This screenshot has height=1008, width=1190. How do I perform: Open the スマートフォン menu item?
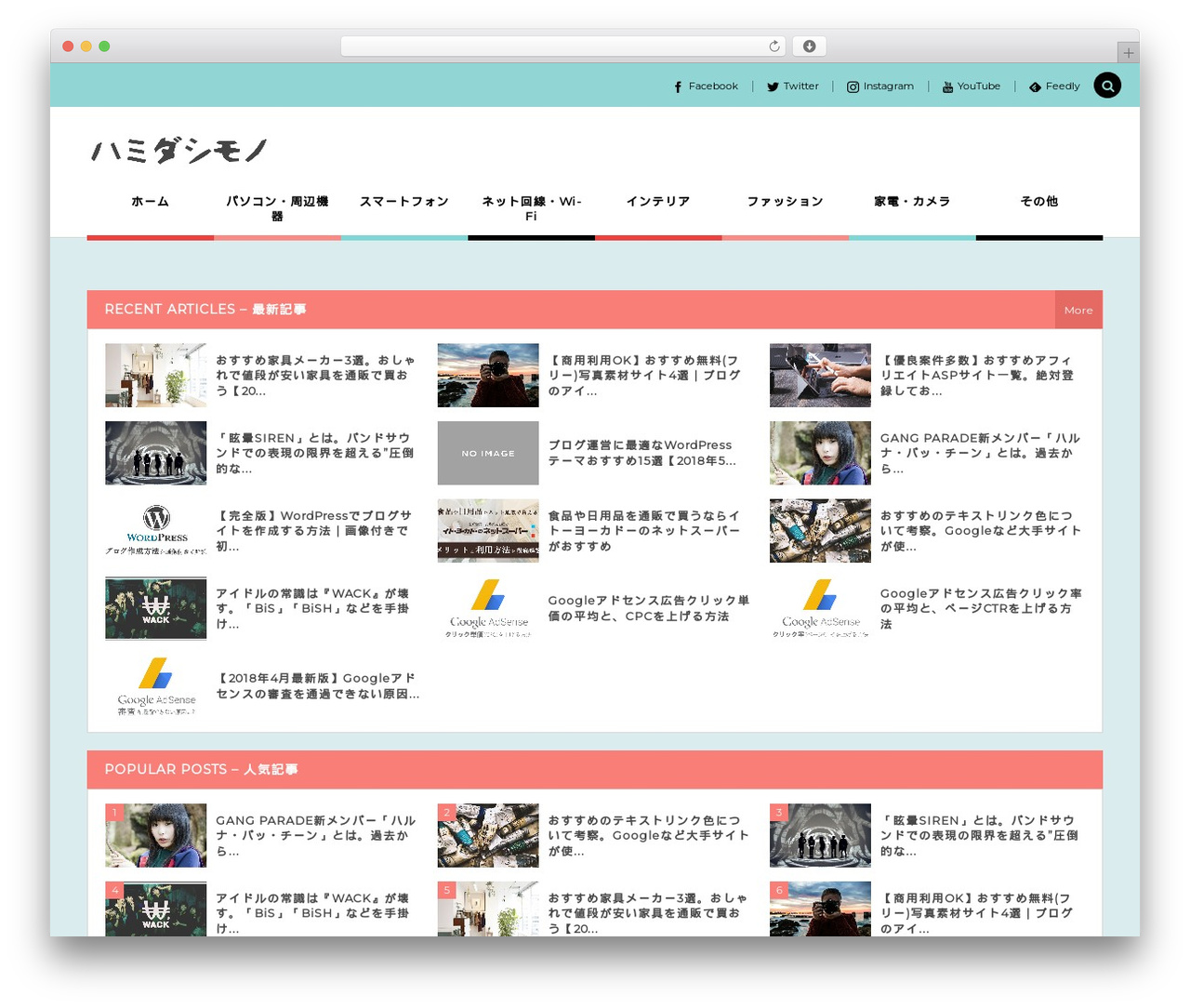[x=404, y=201]
